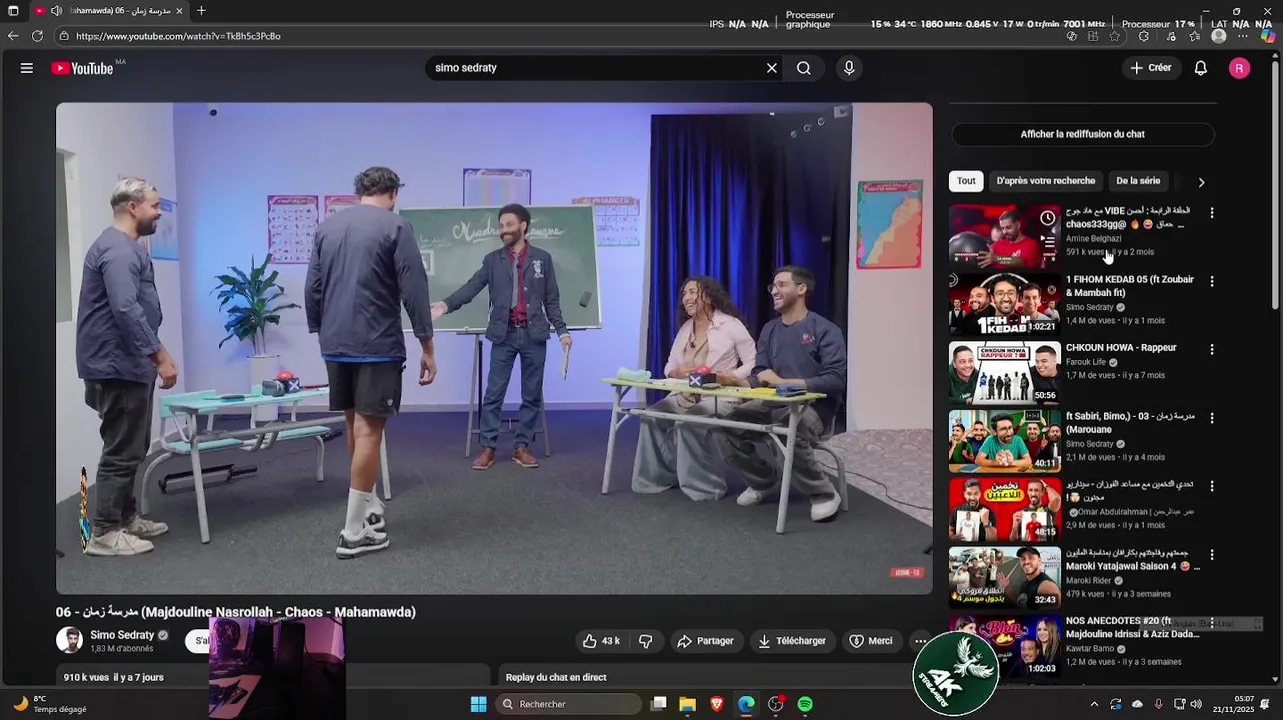
Task: Open options menu for Omar Abdulrahman video
Action: click(x=1212, y=485)
